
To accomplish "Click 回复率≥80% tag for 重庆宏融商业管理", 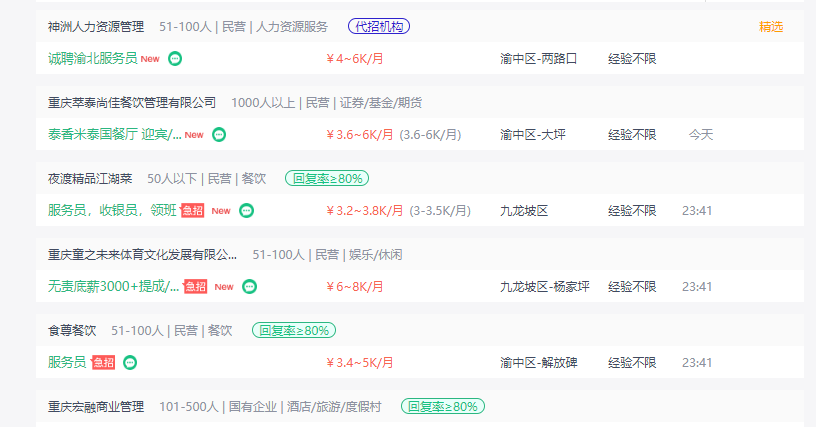I will coord(443,406).
